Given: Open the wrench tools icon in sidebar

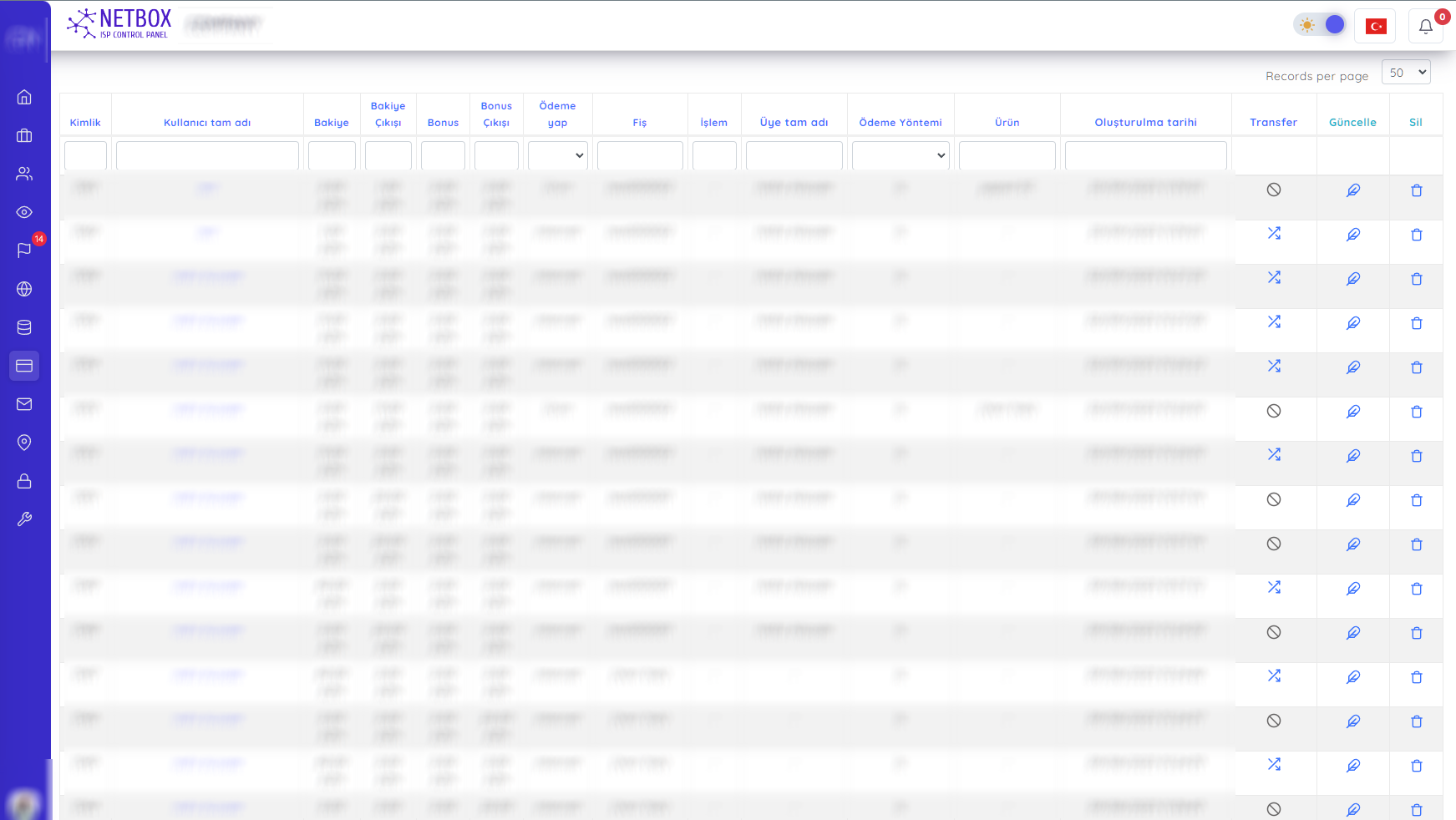Looking at the screenshot, I should [x=24, y=519].
